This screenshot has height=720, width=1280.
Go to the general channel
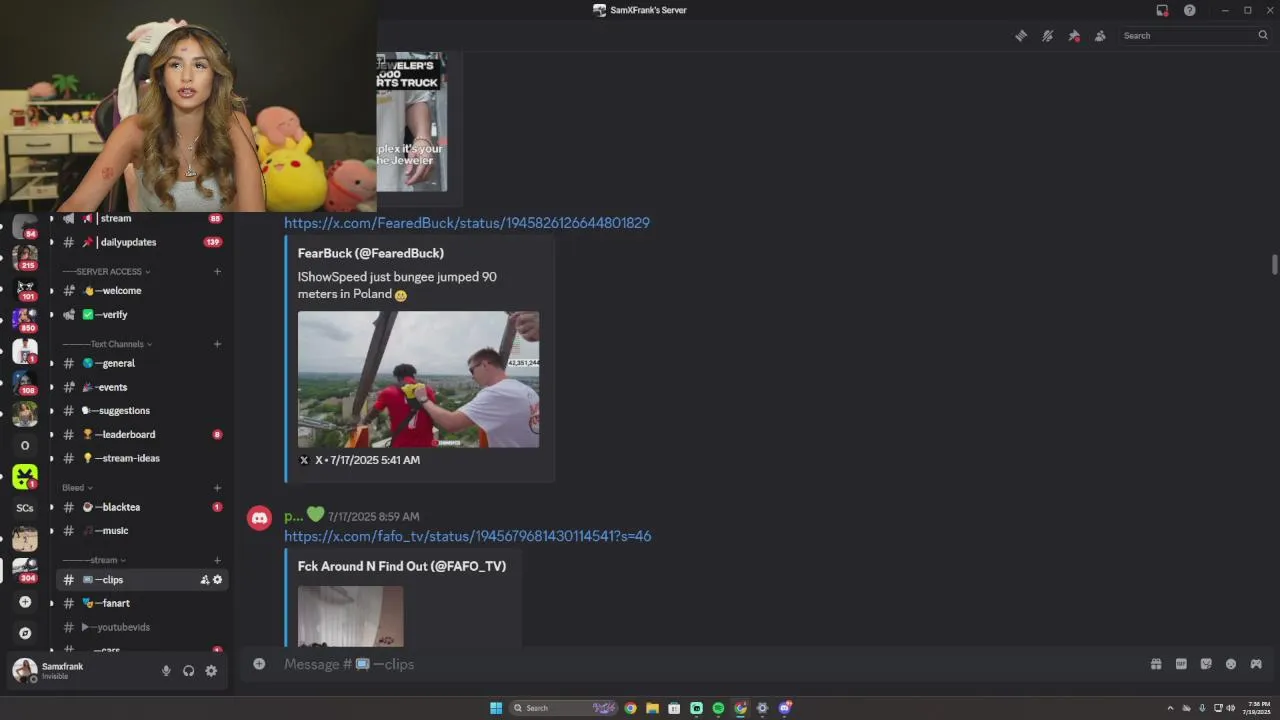click(142, 364)
